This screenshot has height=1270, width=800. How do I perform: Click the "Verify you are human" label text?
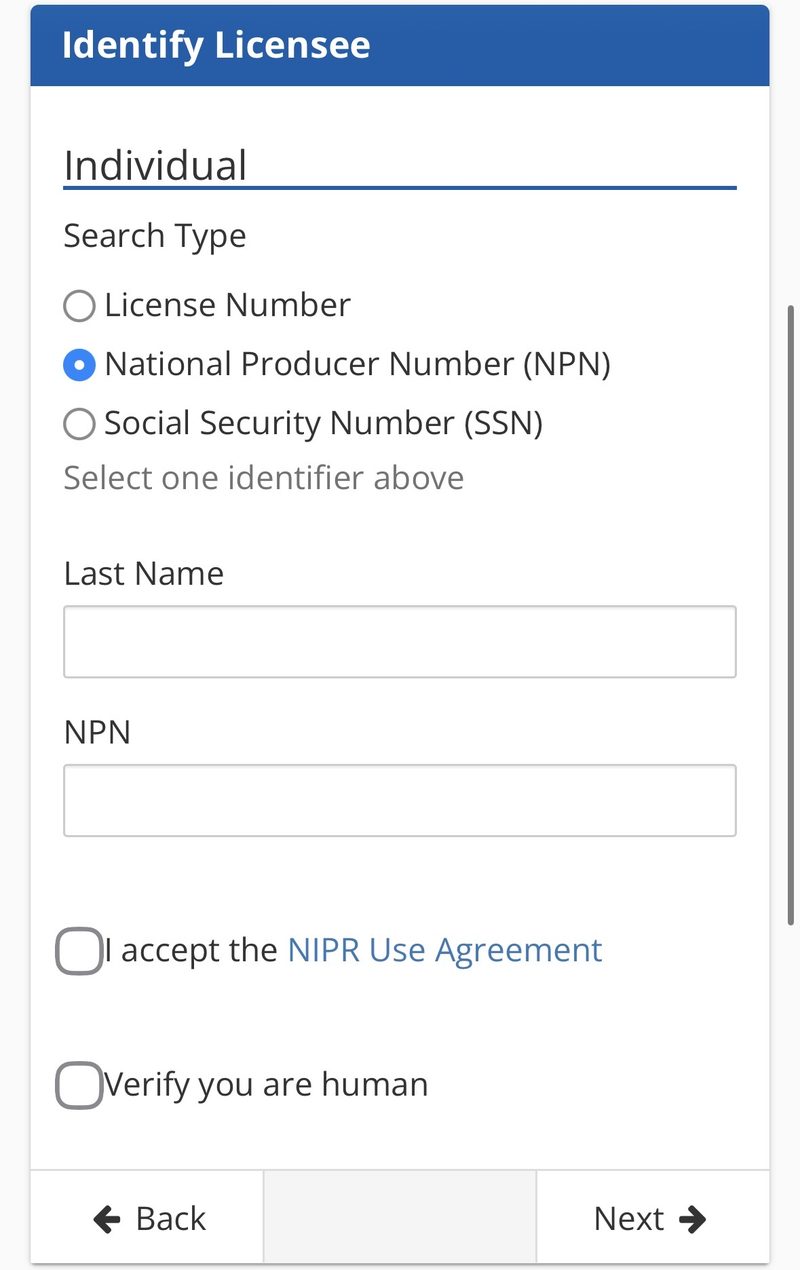tap(265, 1085)
